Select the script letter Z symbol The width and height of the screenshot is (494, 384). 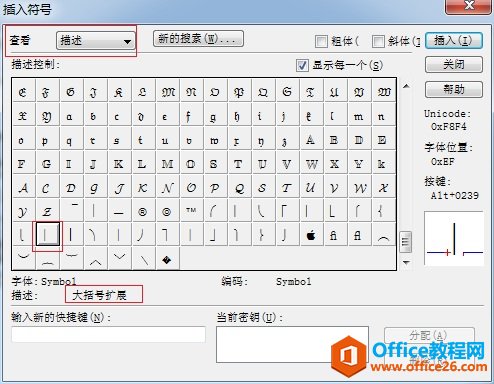47,212
